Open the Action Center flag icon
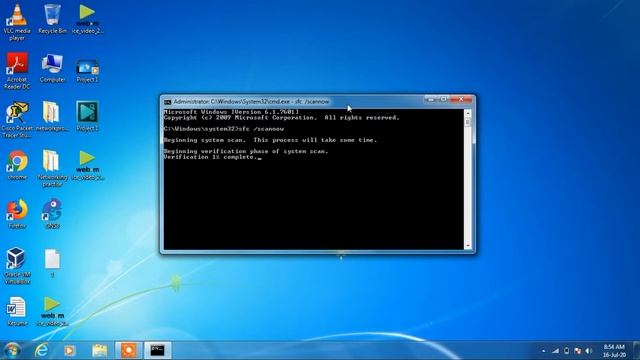The height and width of the screenshot is (360, 640). point(578,351)
